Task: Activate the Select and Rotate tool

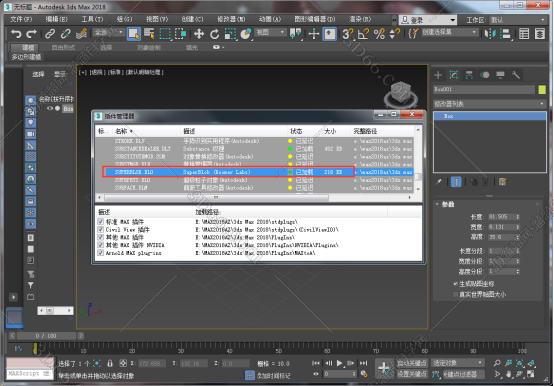Action: [x=214, y=34]
